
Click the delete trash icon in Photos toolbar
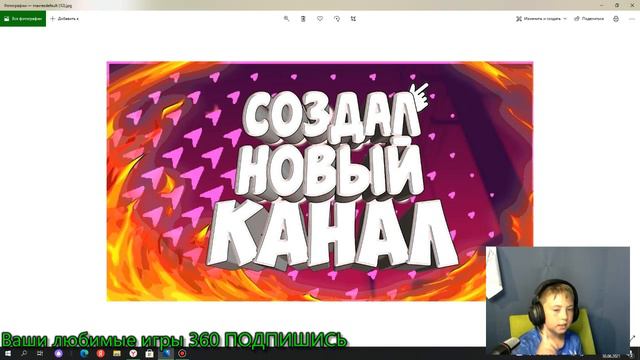tap(303, 19)
